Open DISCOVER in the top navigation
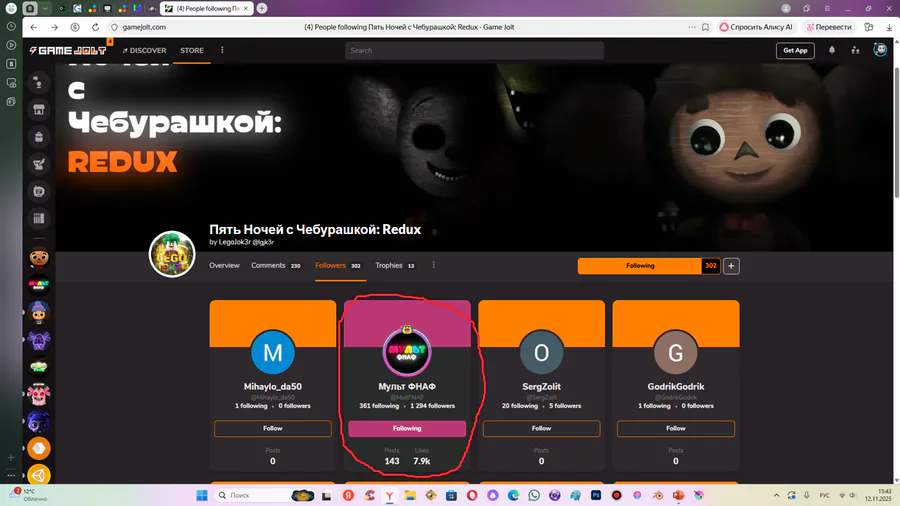This screenshot has width=900, height=506. tap(144, 50)
